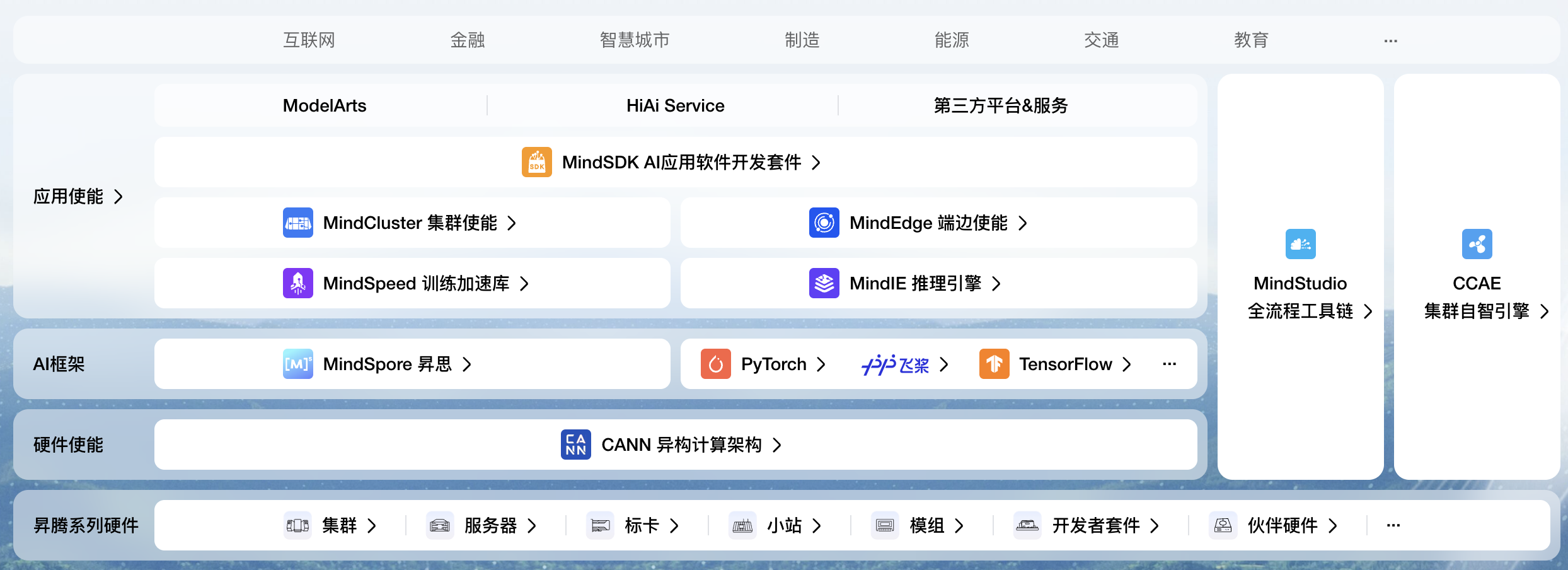Viewport: 1568px width, 570px height.
Task: Open the chevron beside 集群自智引擎
Action: (1545, 311)
